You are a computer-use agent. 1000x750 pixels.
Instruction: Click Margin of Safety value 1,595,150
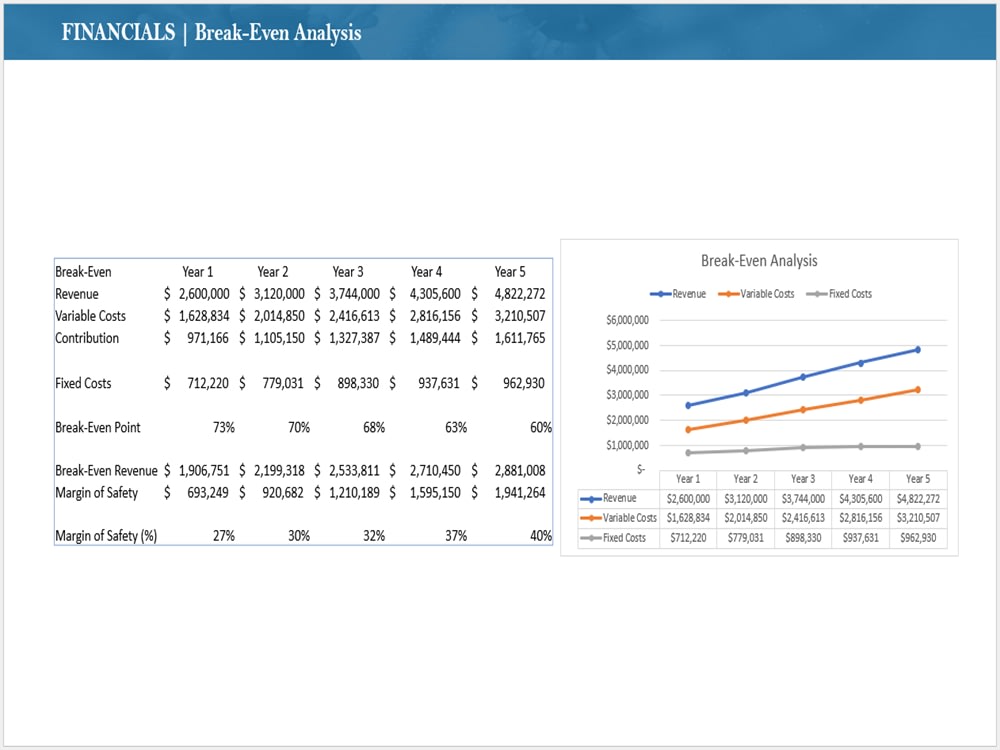(435, 493)
